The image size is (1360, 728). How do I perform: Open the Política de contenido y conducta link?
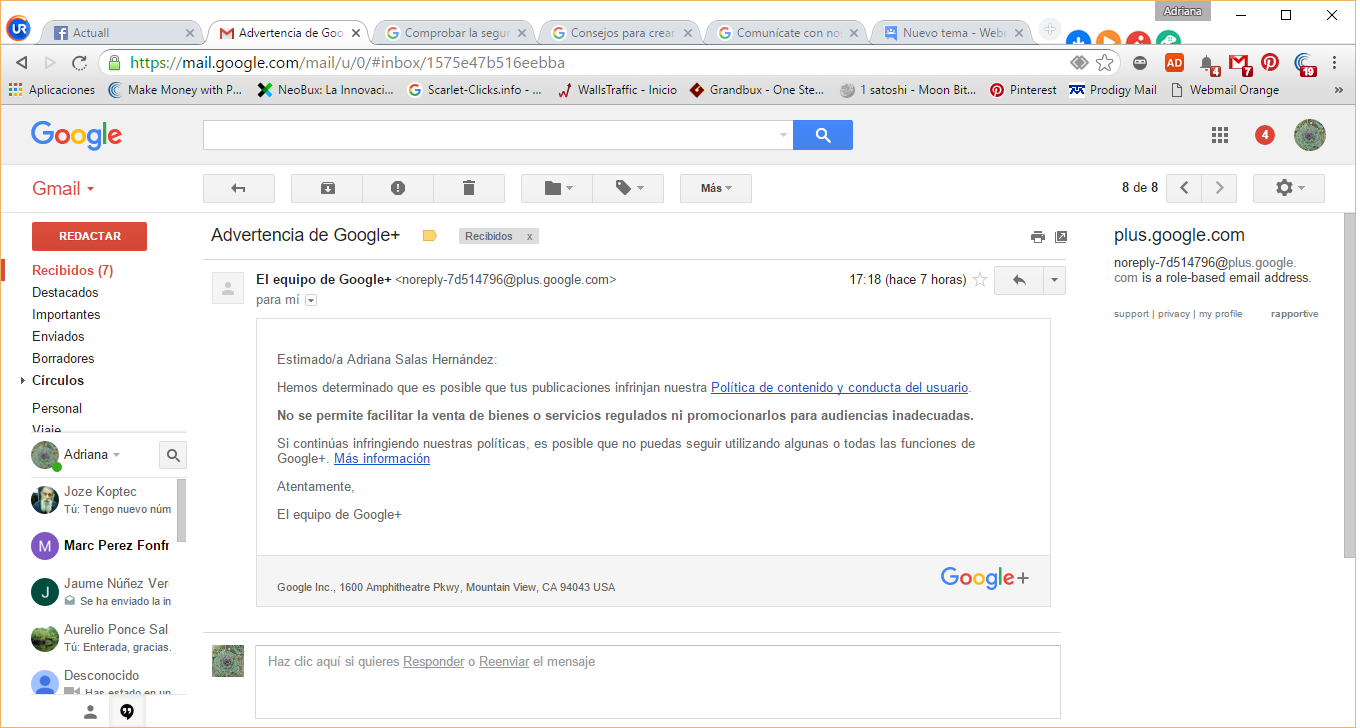[839, 388]
